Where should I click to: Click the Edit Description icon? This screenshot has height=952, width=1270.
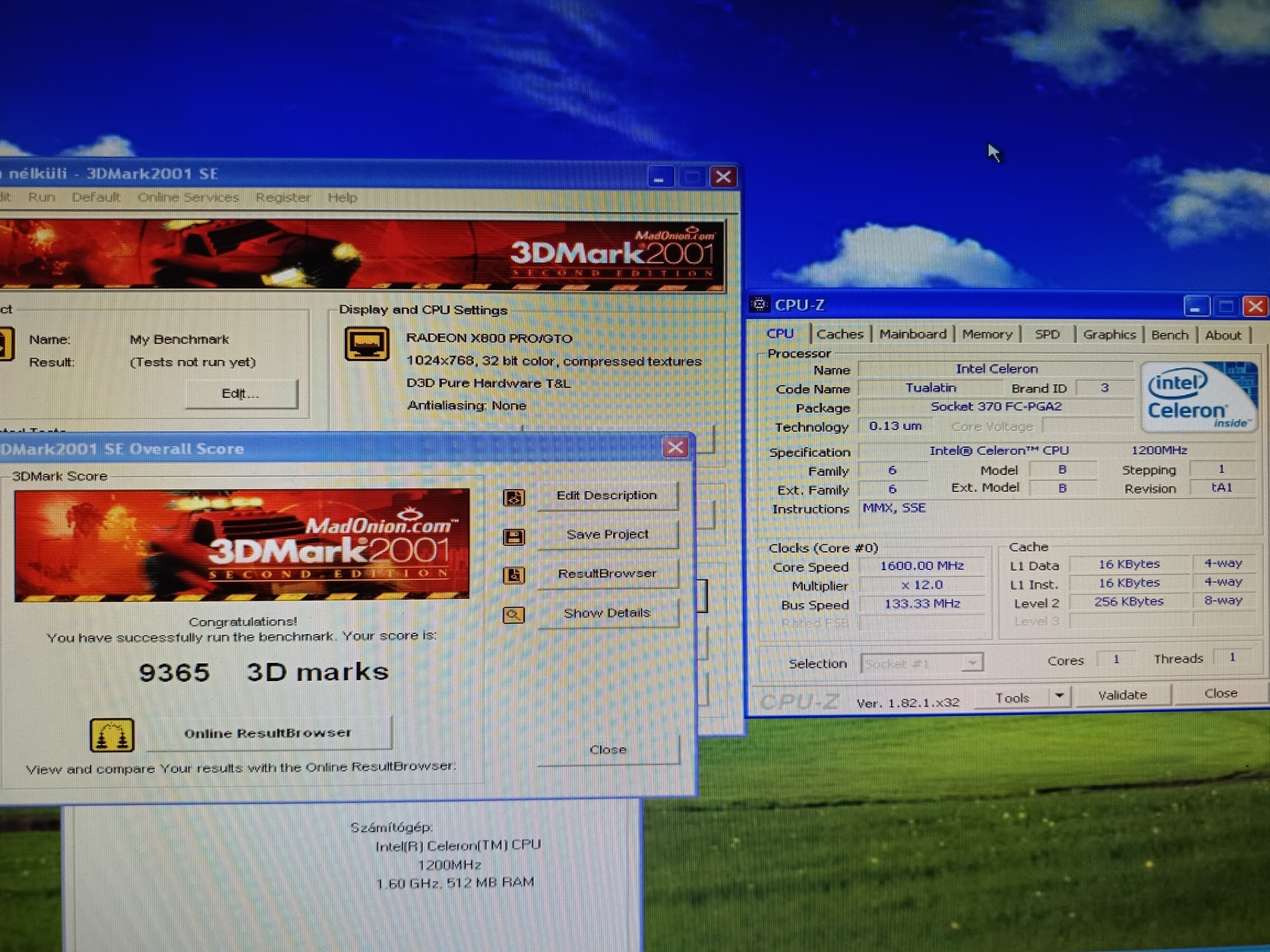click(x=514, y=497)
